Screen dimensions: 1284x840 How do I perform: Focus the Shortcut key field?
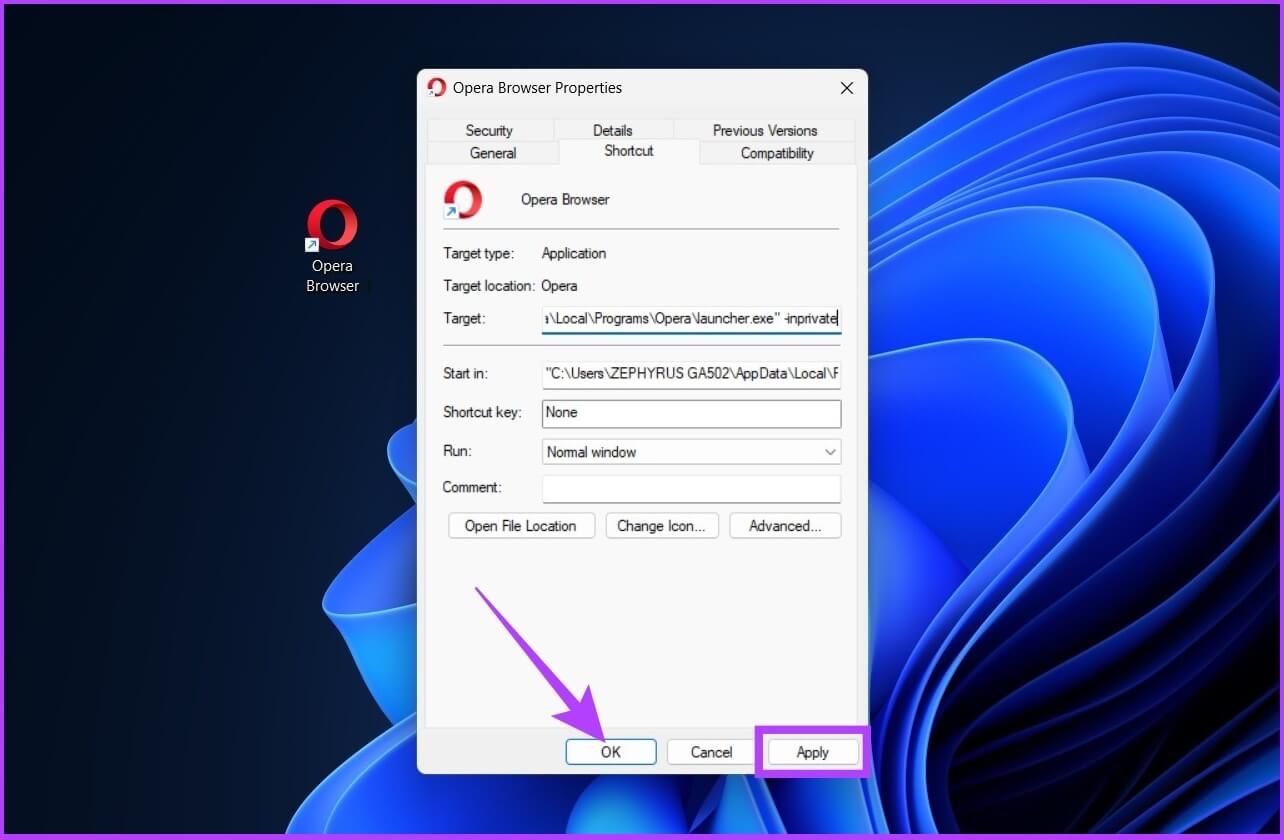point(691,413)
